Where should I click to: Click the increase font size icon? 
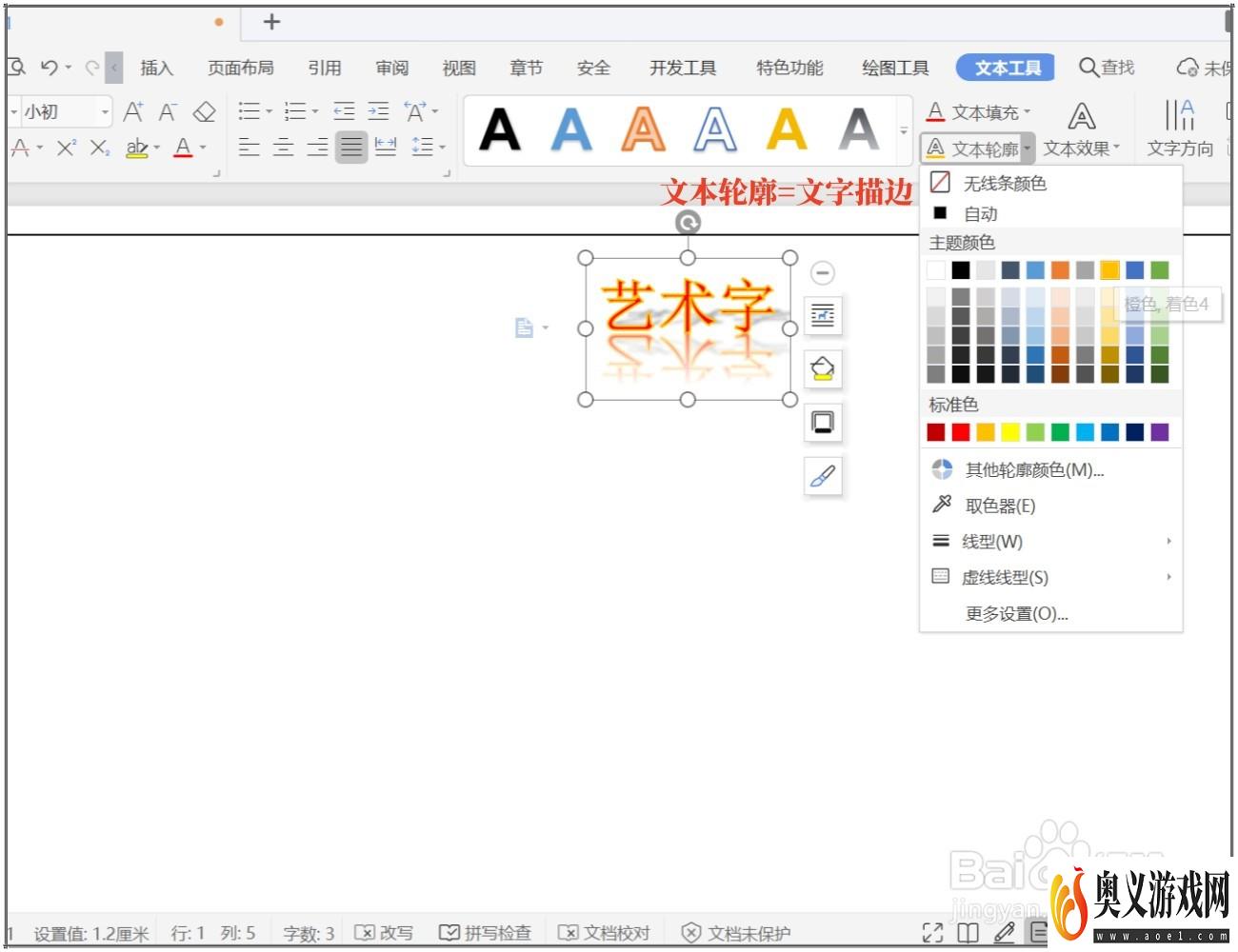(133, 112)
